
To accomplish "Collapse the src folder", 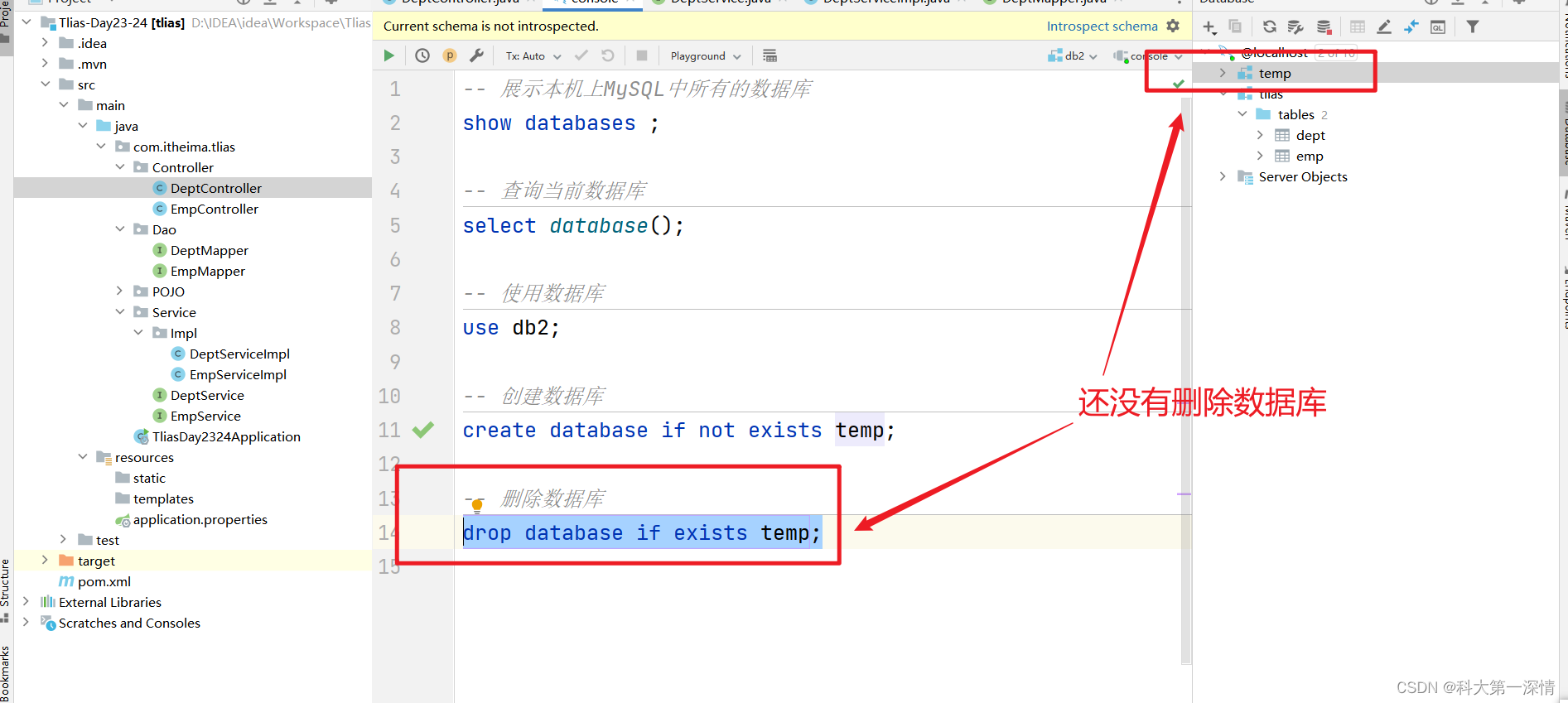I will pos(45,84).
